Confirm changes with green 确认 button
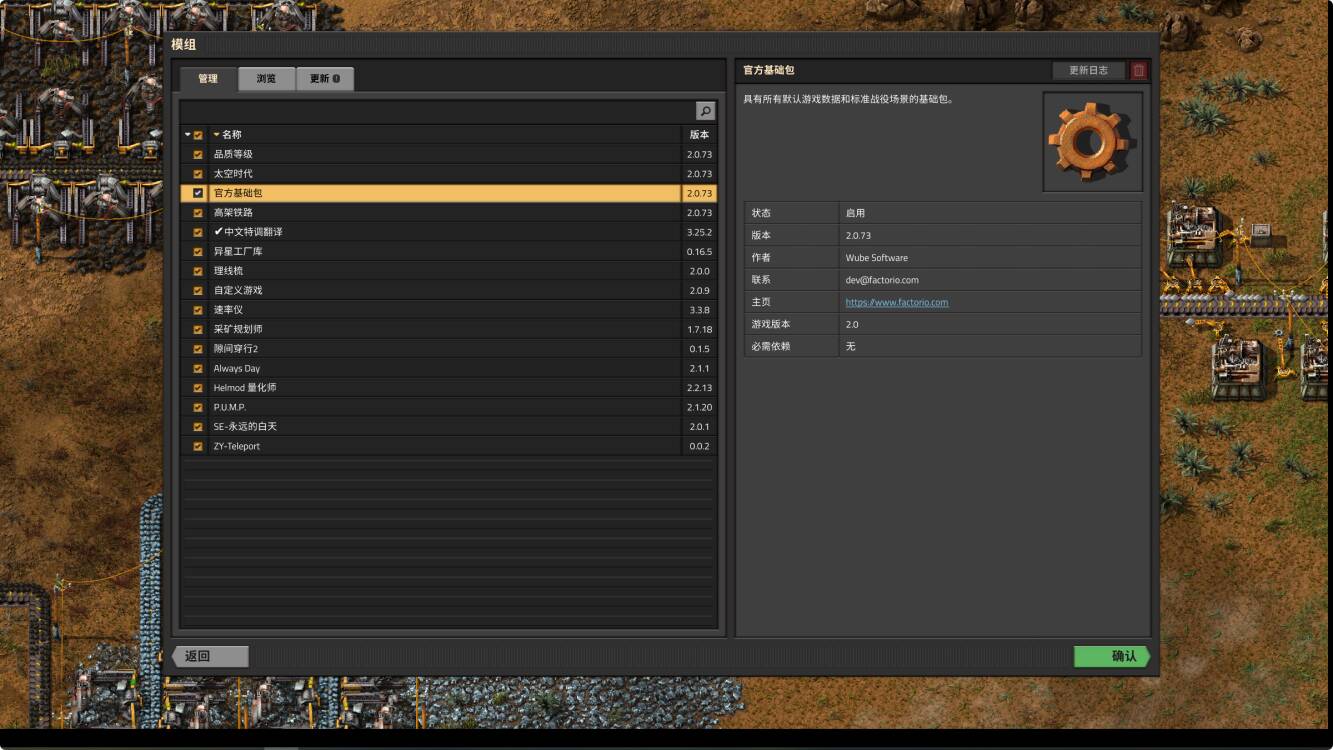The width and height of the screenshot is (1333, 750). click(1112, 656)
